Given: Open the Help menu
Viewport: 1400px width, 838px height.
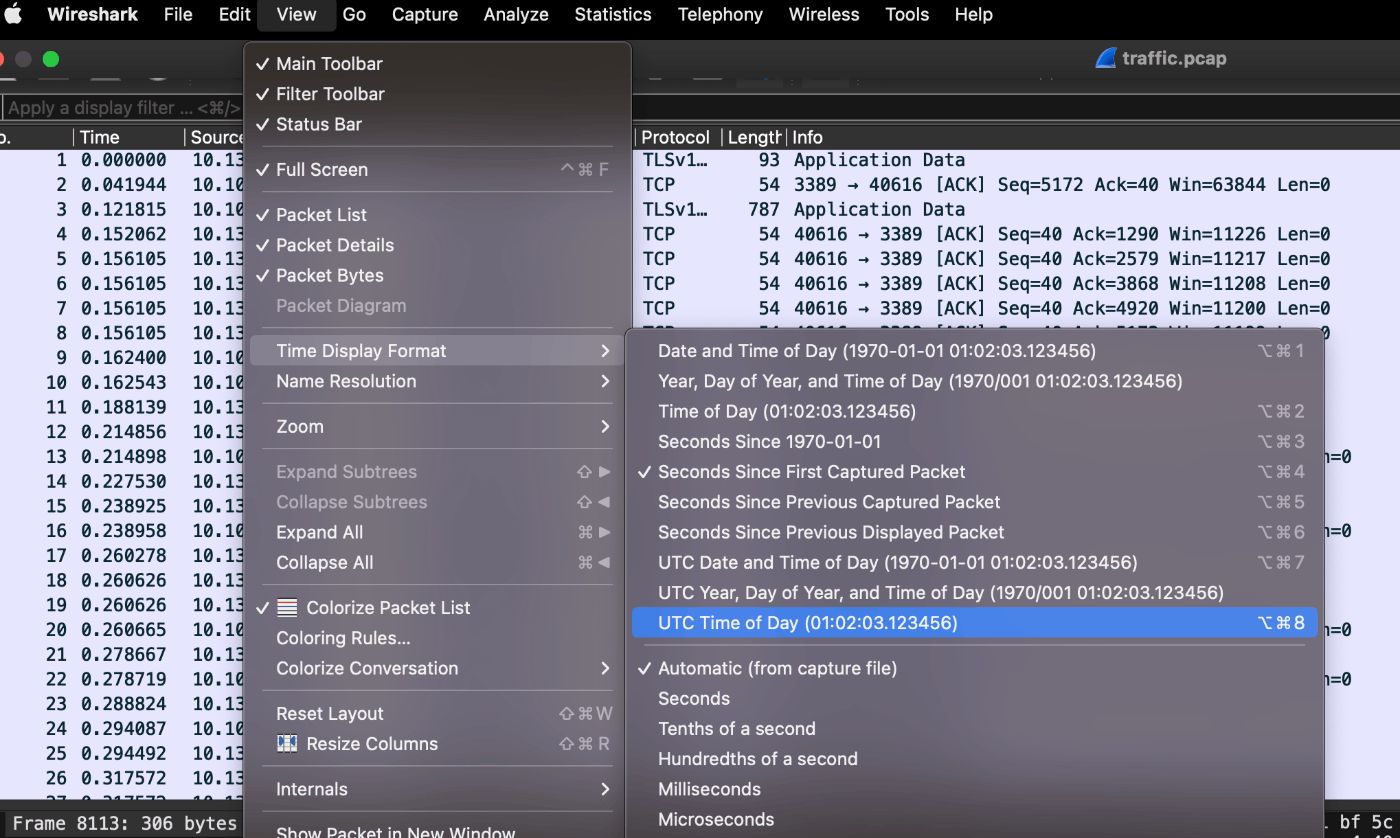Looking at the screenshot, I should click(974, 14).
